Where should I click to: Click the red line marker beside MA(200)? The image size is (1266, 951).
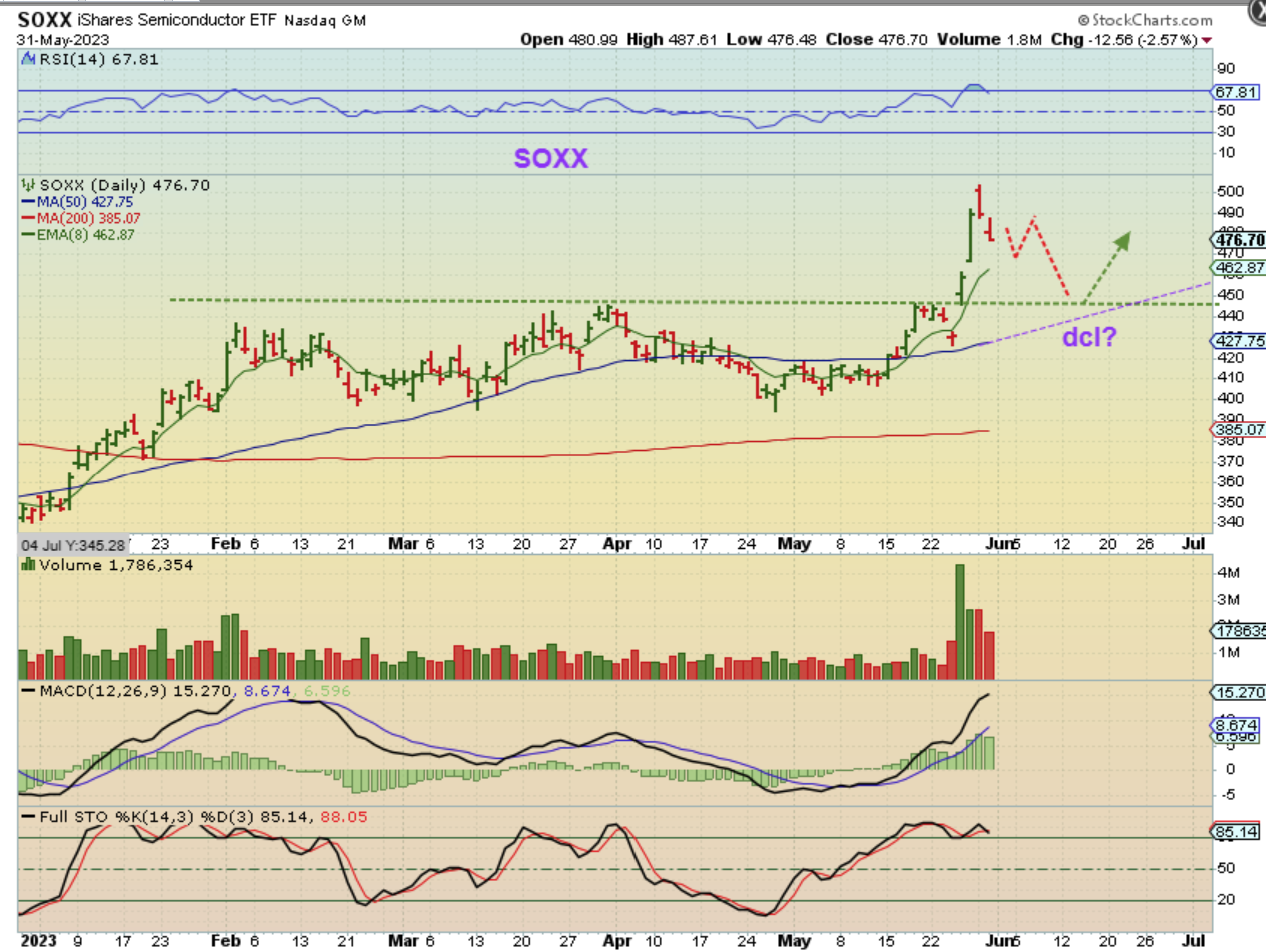[28, 218]
